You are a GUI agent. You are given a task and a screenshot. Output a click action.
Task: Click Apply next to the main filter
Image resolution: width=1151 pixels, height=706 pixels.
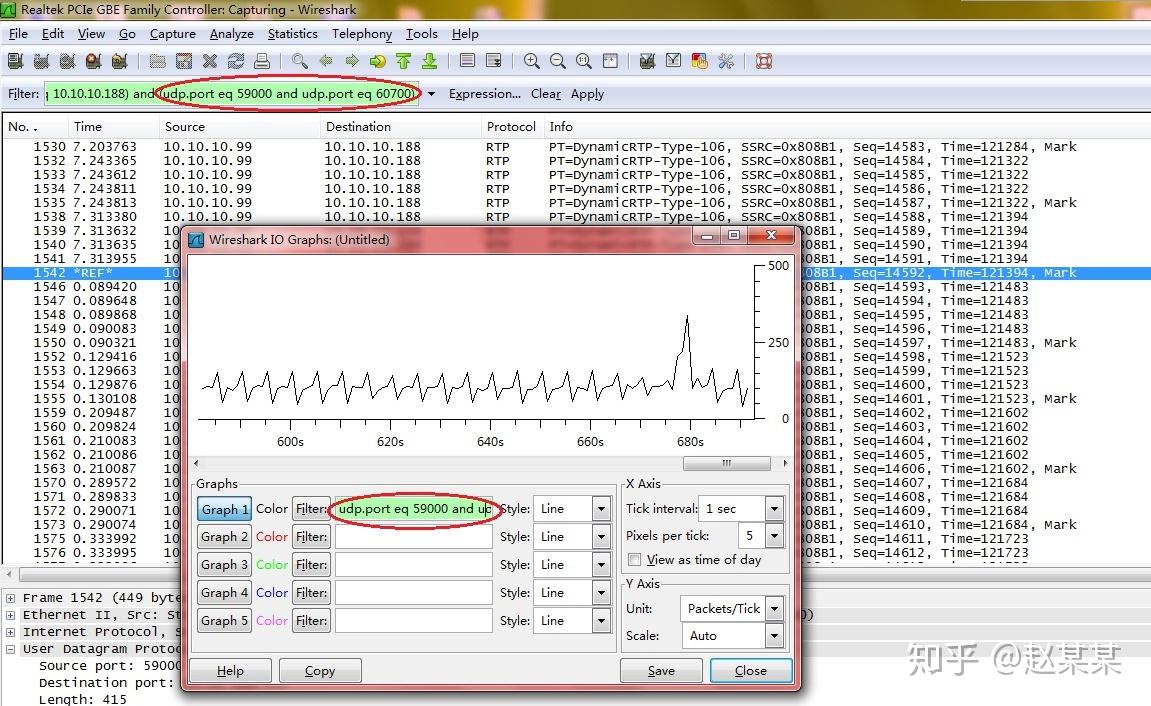(x=587, y=94)
